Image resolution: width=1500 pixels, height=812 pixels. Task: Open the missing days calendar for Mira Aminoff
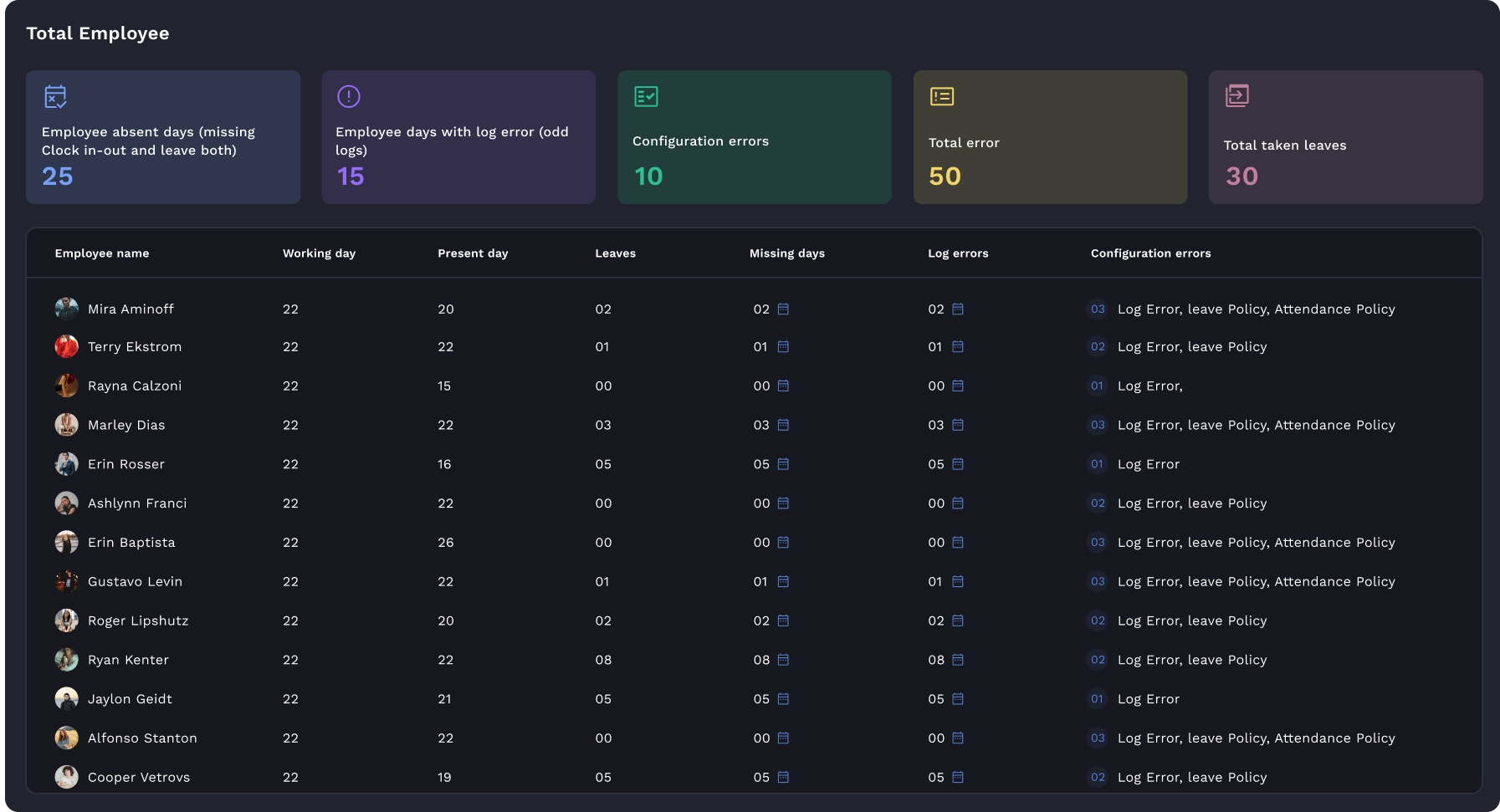pyautogui.click(x=782, y=309)
